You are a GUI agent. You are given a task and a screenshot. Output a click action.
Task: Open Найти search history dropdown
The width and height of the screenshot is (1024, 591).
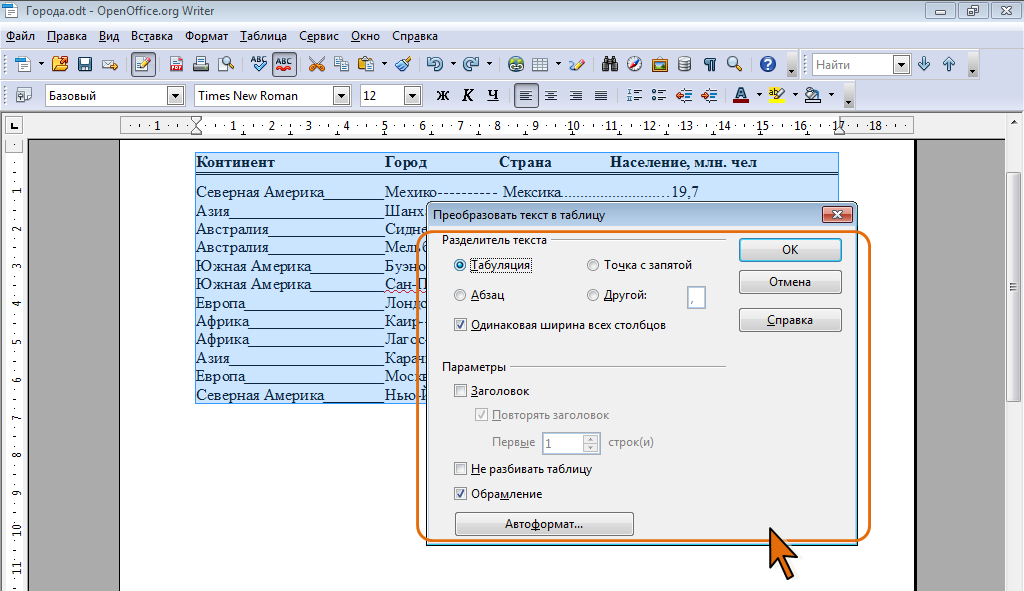(x=901, y=65)
